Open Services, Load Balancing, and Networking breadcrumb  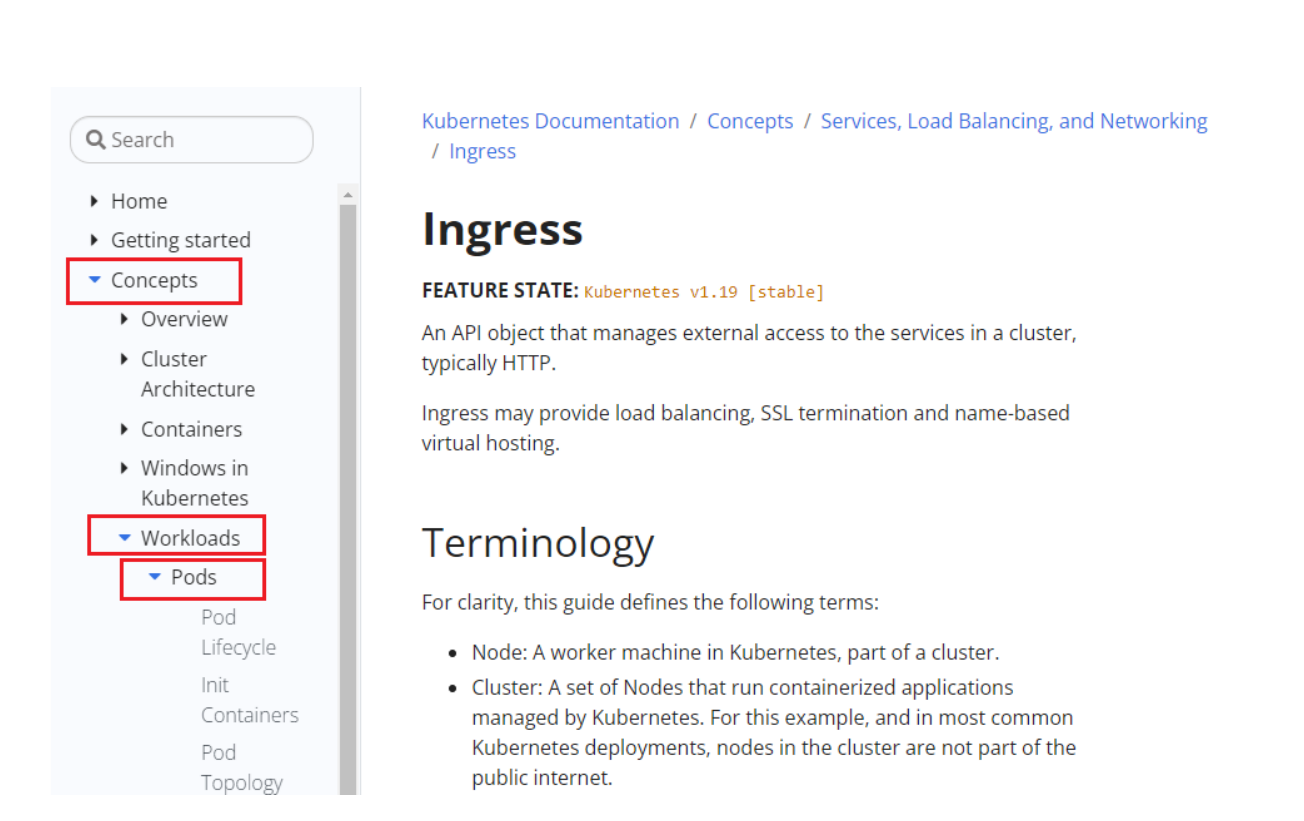pos(1014,121)
